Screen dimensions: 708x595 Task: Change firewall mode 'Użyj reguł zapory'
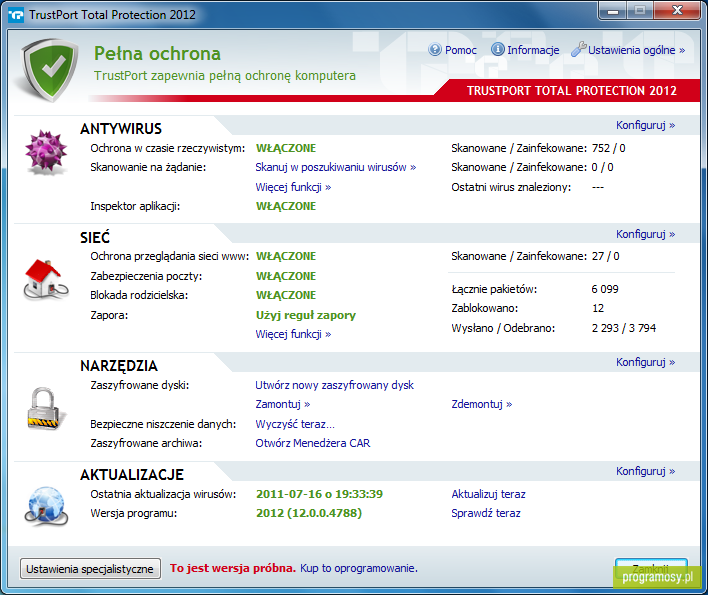[306, 315]
